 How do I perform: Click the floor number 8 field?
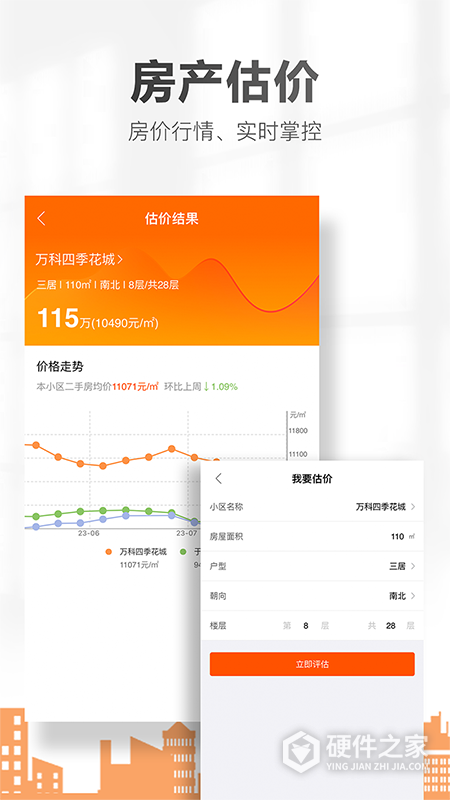(x=306, y=626)
